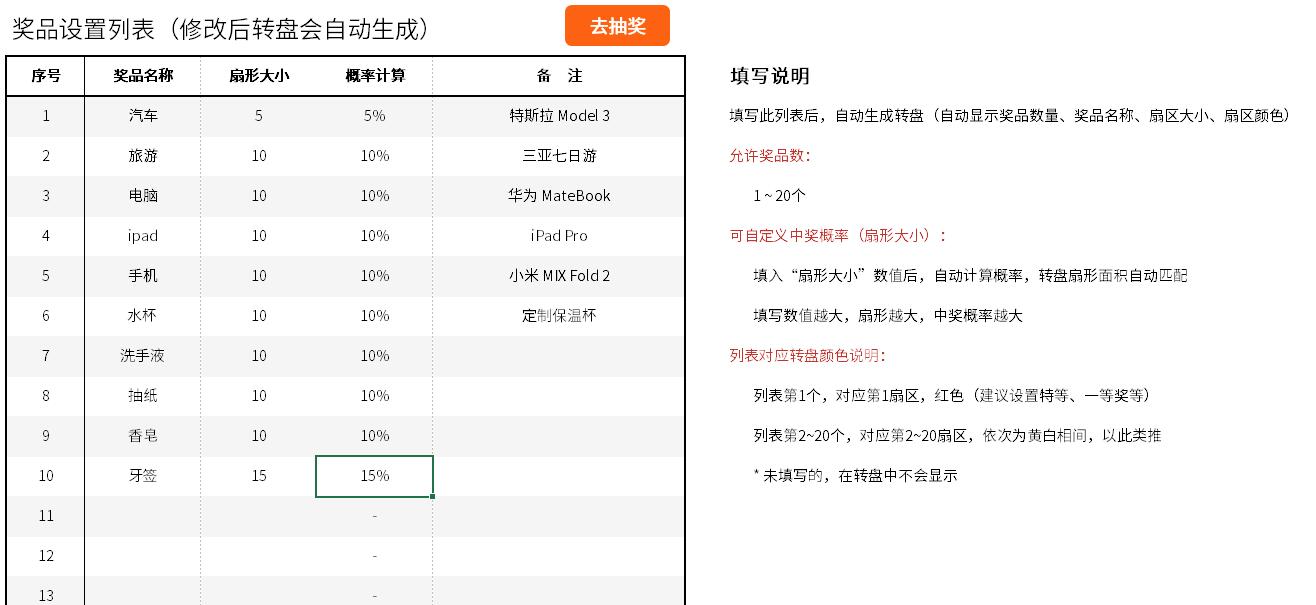The image size is (1316, 605).
Task: Click the 旅游 prize name cell
Action: tap(143, 156)
